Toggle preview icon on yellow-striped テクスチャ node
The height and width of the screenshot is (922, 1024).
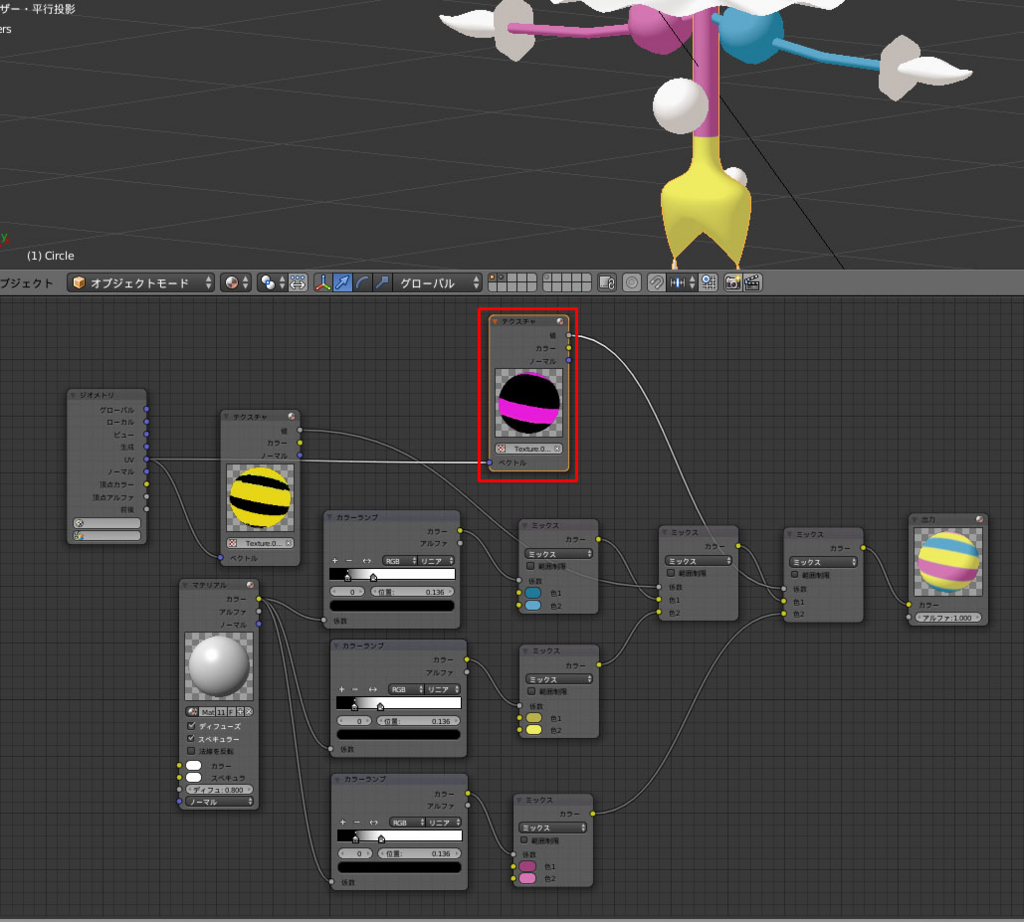291,417
